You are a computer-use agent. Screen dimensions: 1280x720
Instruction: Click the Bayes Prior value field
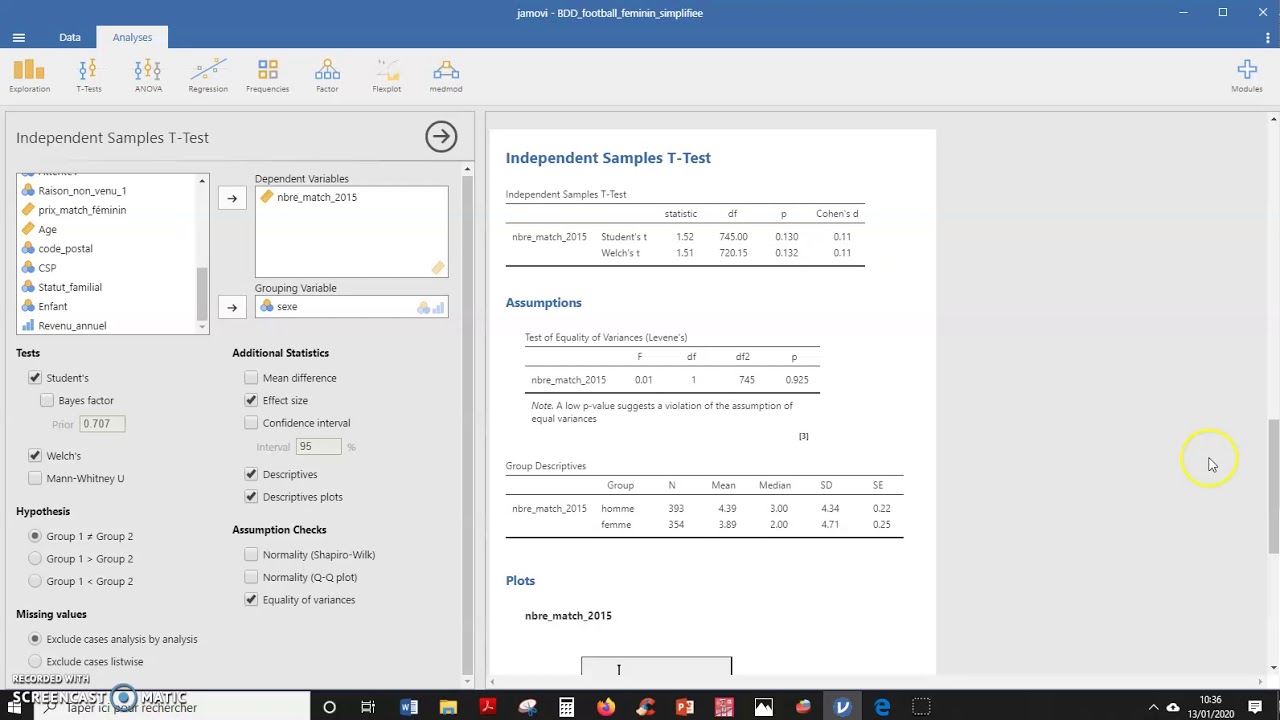click(x=102, y=424)
